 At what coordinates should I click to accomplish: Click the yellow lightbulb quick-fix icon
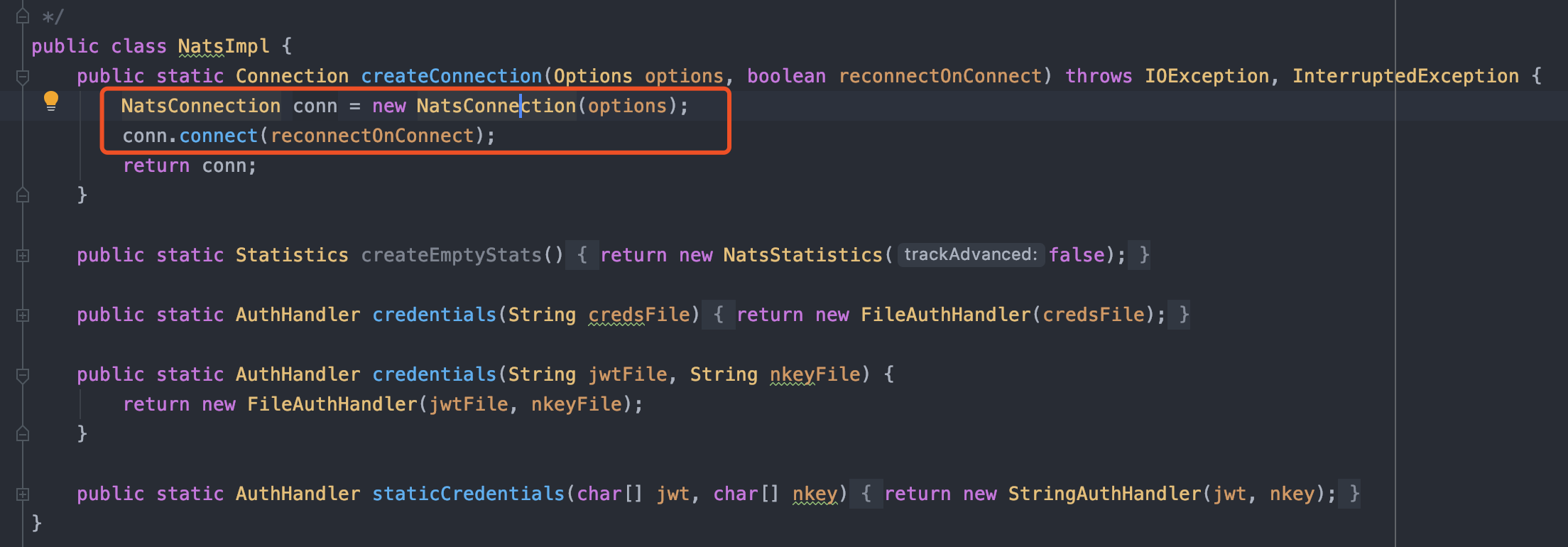[x=50, y=101]
